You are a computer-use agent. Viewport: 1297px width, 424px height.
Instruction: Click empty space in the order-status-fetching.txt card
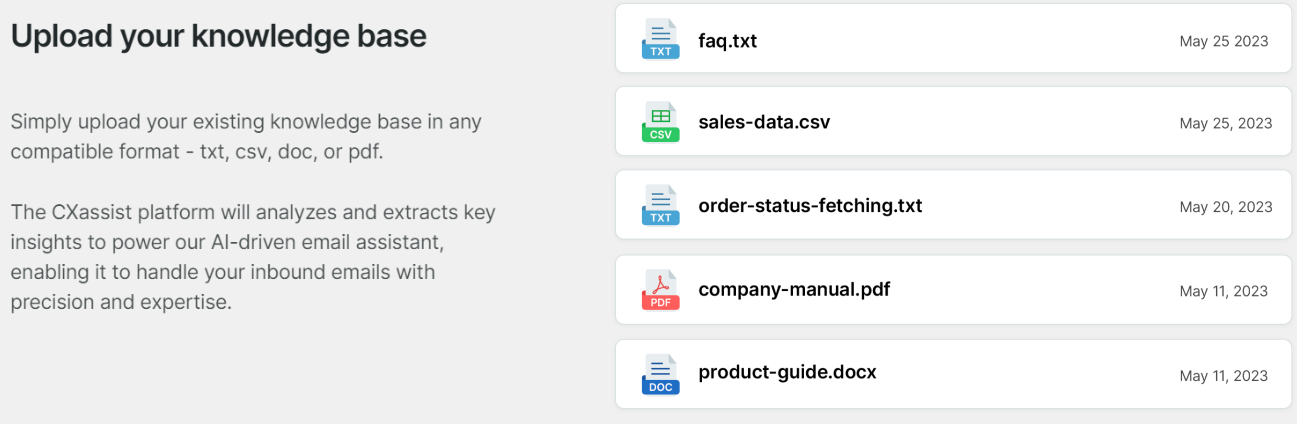[1050, 206]
